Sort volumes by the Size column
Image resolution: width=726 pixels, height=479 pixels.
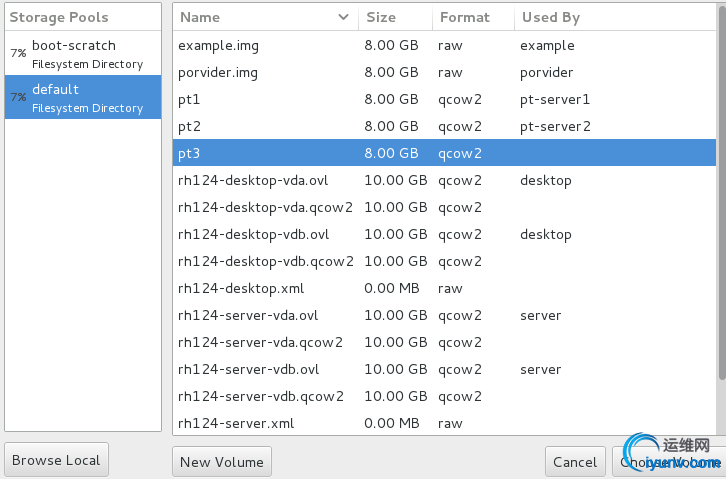click(381, 17)
